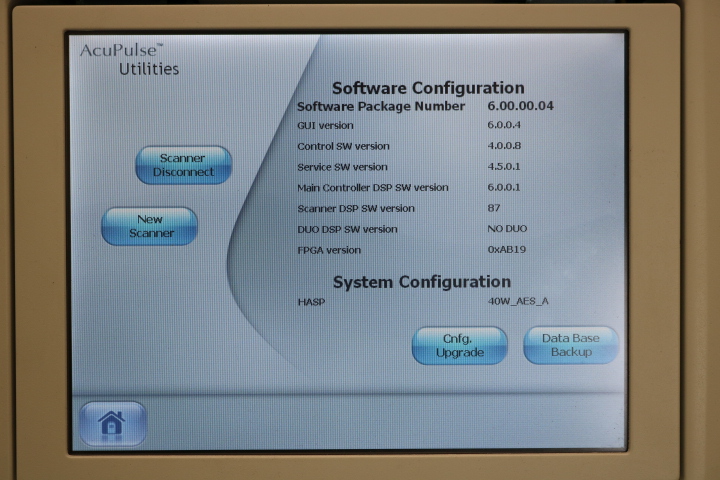This screenshot has height=480, width=720.
Task: Tap the Scanner Disconnect button
Action: 184,165
